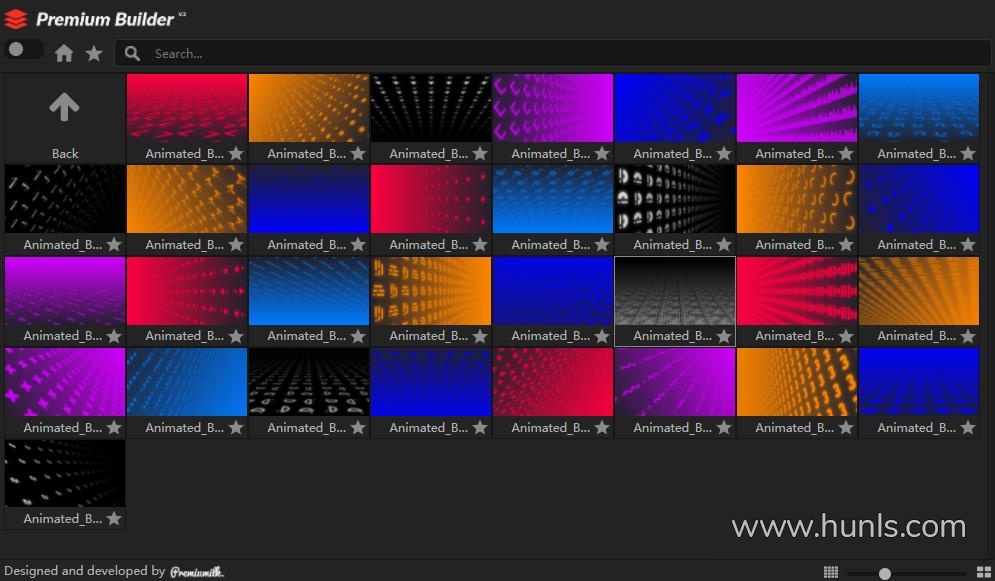Select the orange thumbnail with number 3s
995x581 pixels.
coord(796,382)
